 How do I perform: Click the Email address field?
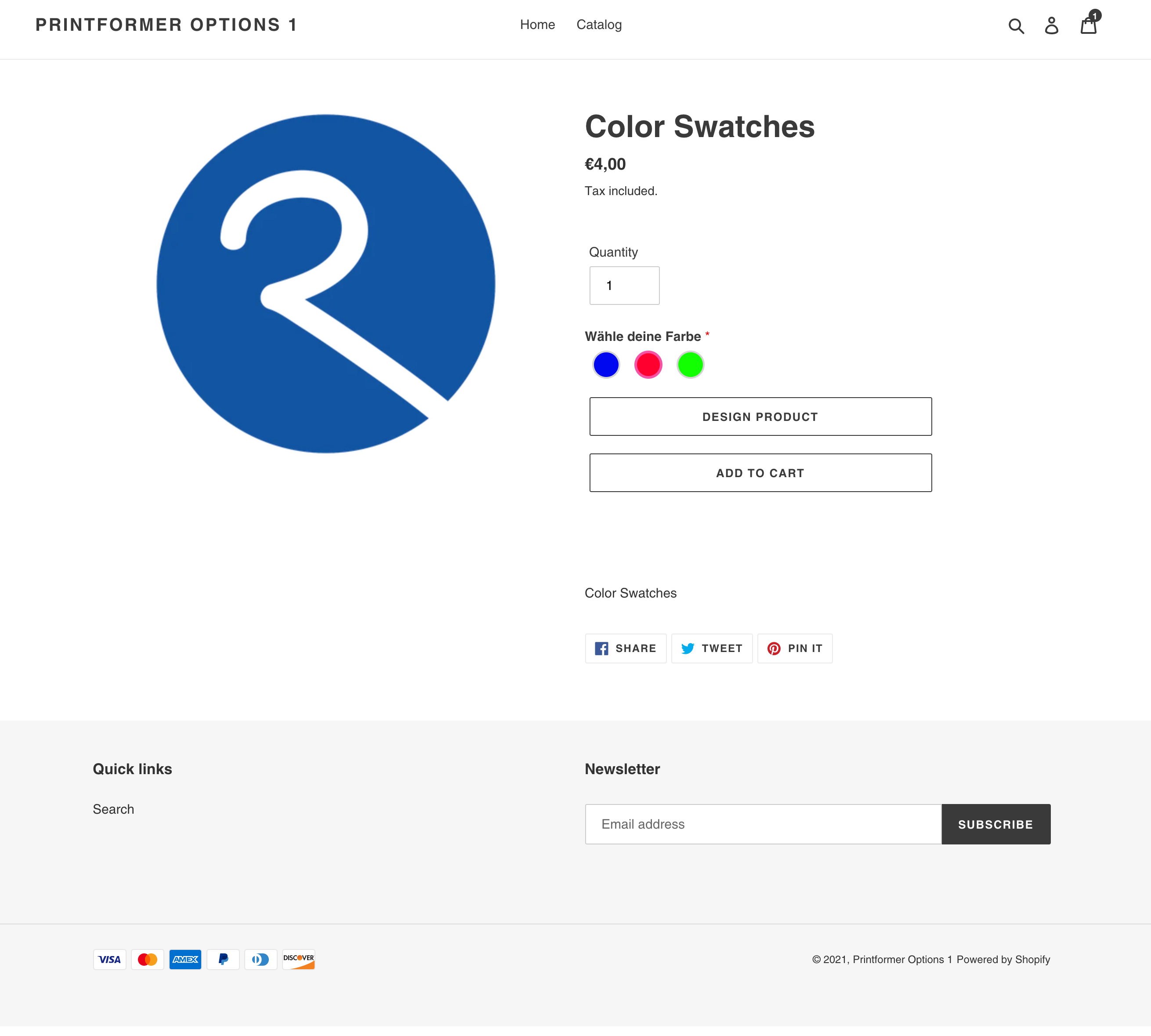(763, 824)
